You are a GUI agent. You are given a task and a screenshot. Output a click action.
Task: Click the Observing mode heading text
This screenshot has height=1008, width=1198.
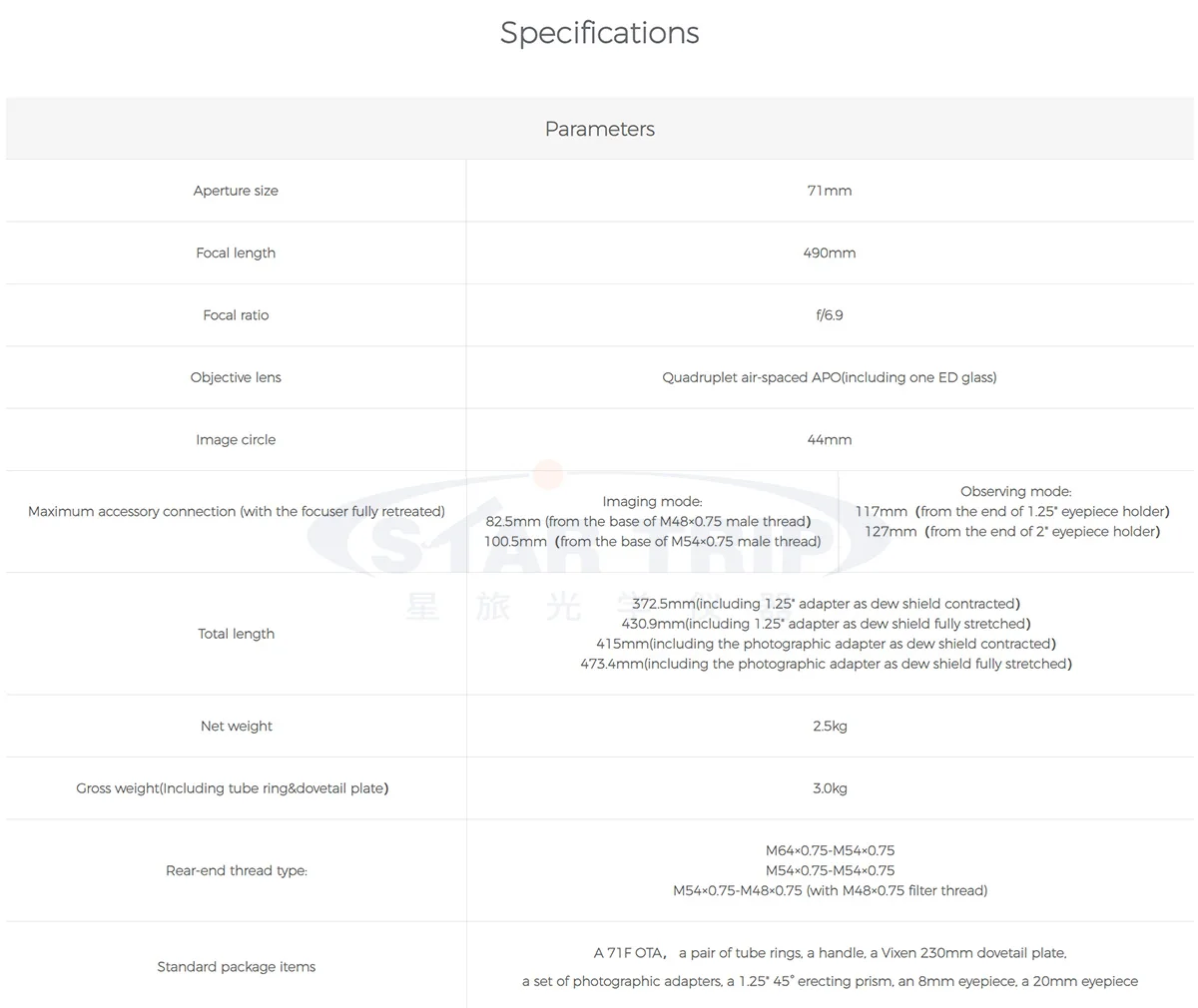[x=1015, y=491]
